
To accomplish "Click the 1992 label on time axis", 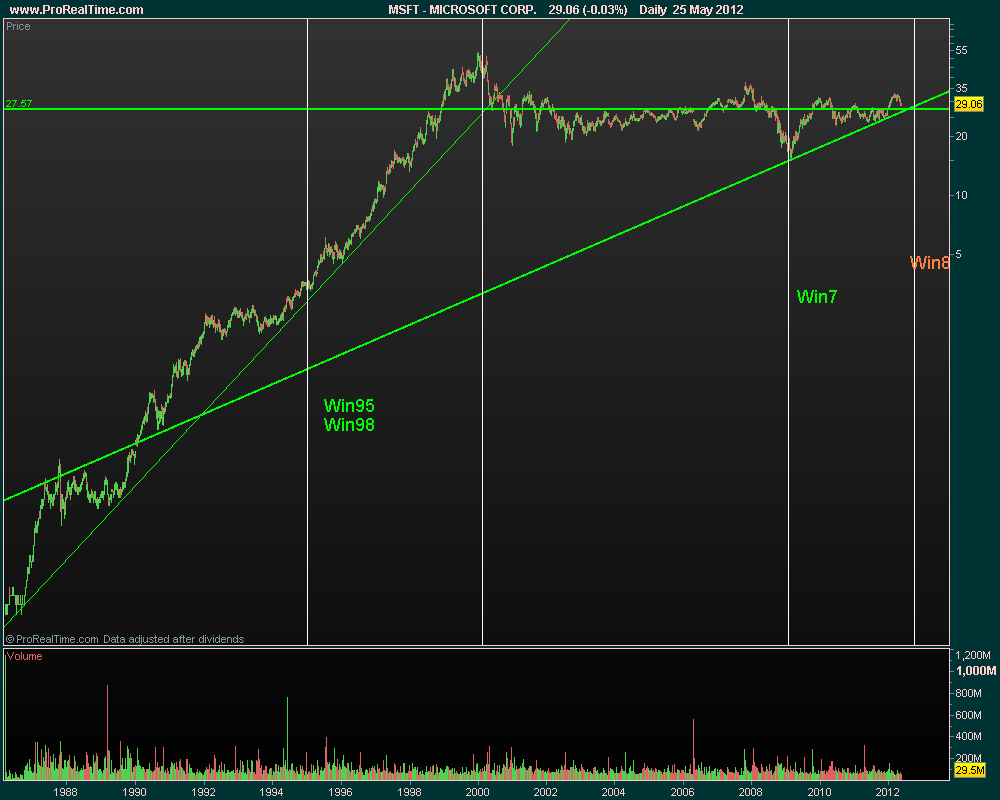I will pyautogui.click(x=203, y=792).
